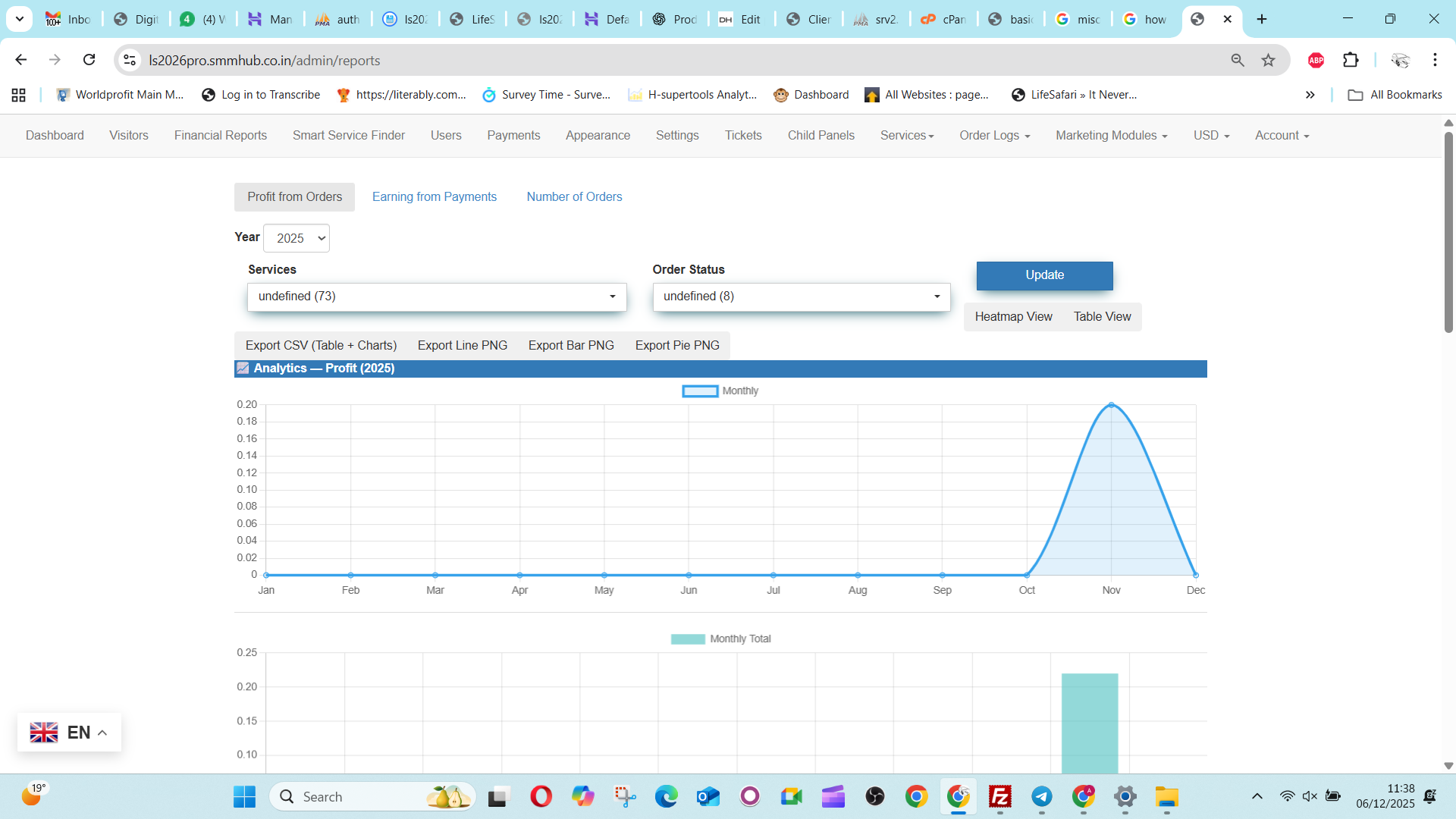Click the browser reload icon

pos(89,60)
